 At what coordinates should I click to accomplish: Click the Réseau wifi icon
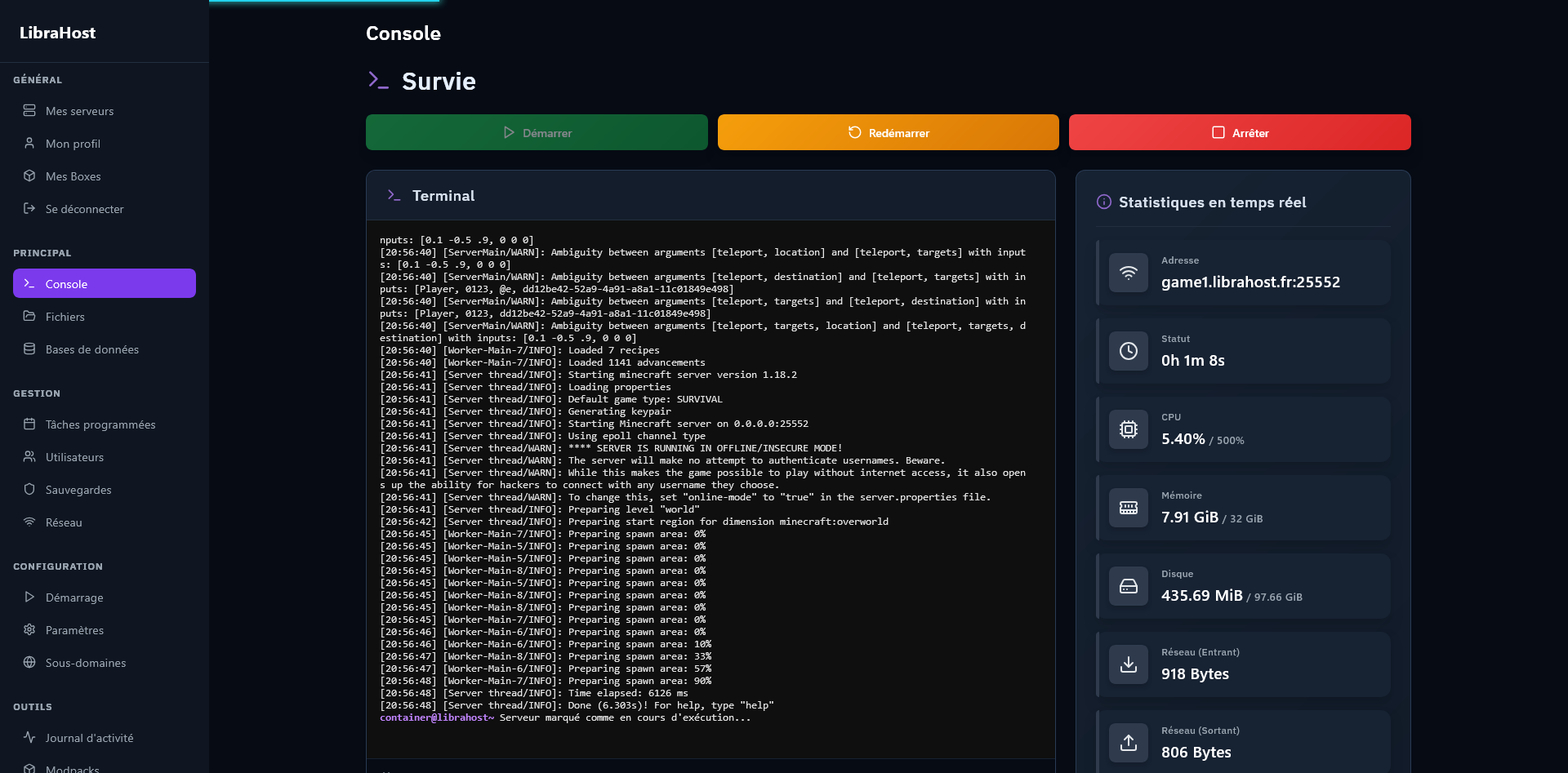click(x=29, y=522)
